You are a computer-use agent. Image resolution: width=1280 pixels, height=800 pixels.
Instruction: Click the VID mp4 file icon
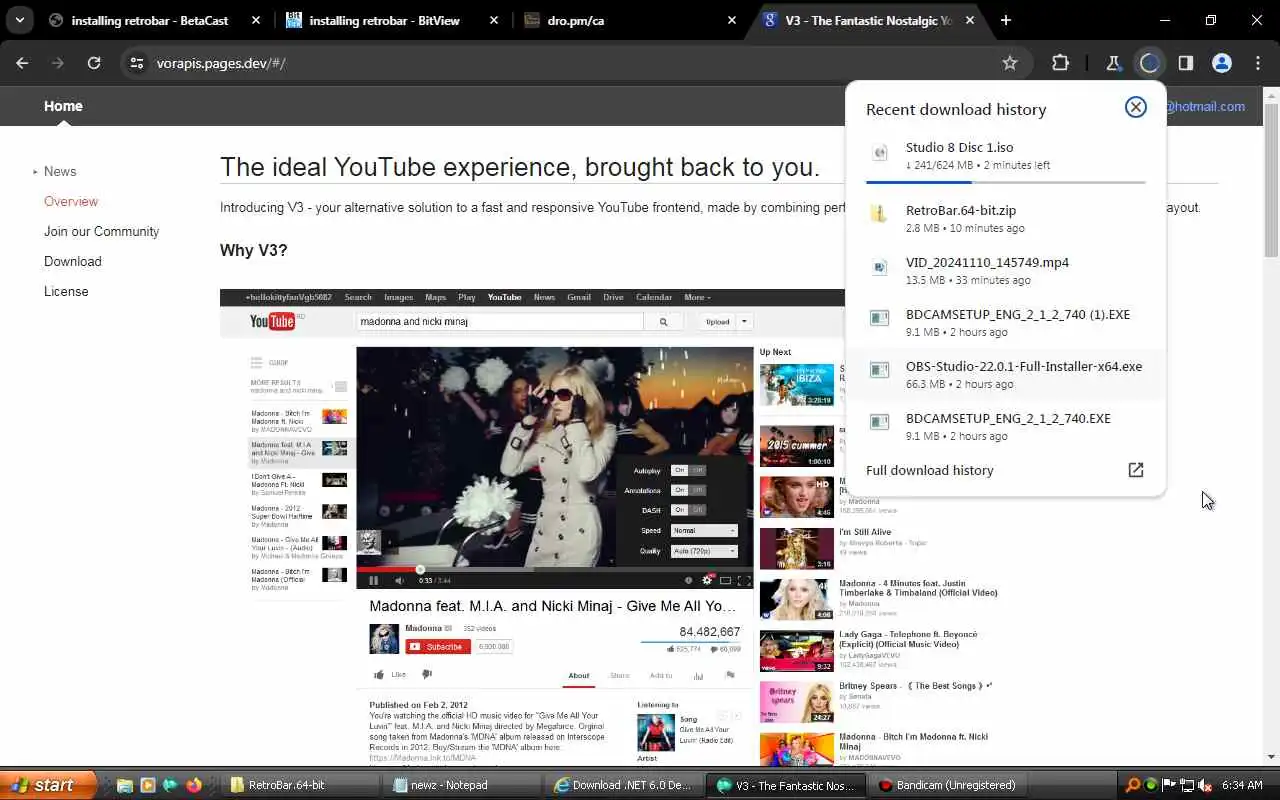(x=879, y=267)
